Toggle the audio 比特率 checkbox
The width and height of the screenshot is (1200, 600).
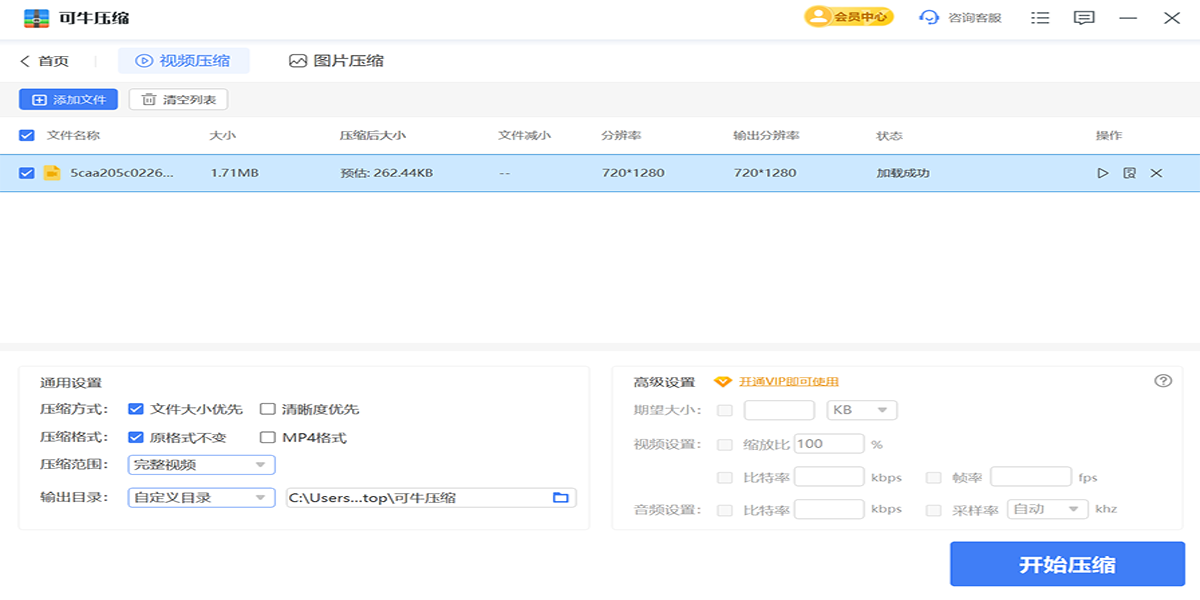point(725,510)
